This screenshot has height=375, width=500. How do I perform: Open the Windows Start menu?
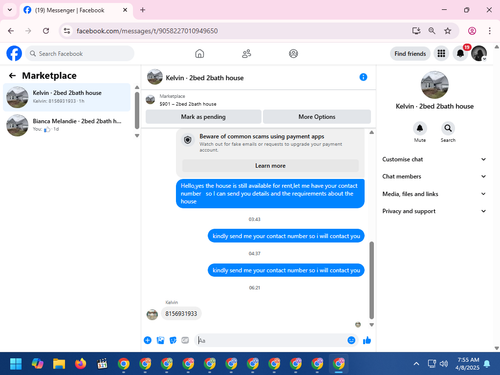point(16,364)
